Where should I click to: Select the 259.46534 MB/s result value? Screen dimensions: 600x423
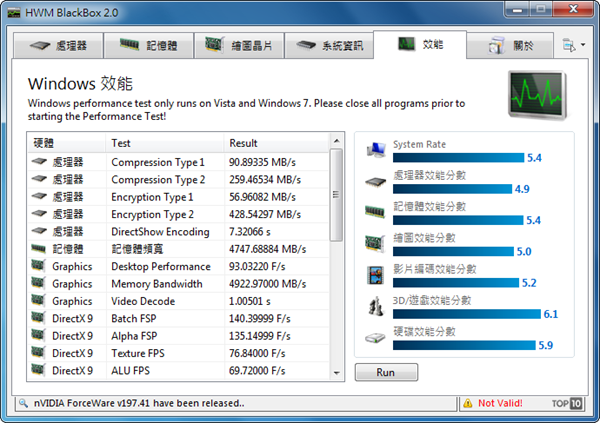(265, 180)
